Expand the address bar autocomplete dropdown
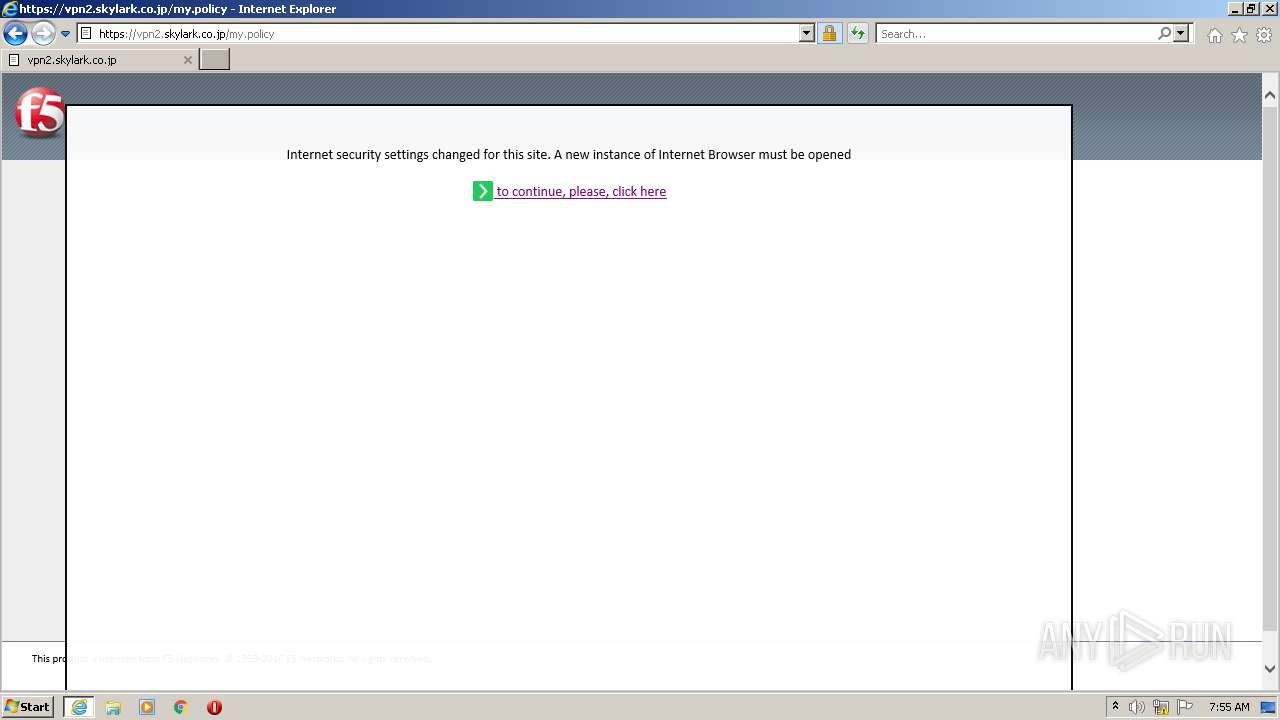 point(807,33)
